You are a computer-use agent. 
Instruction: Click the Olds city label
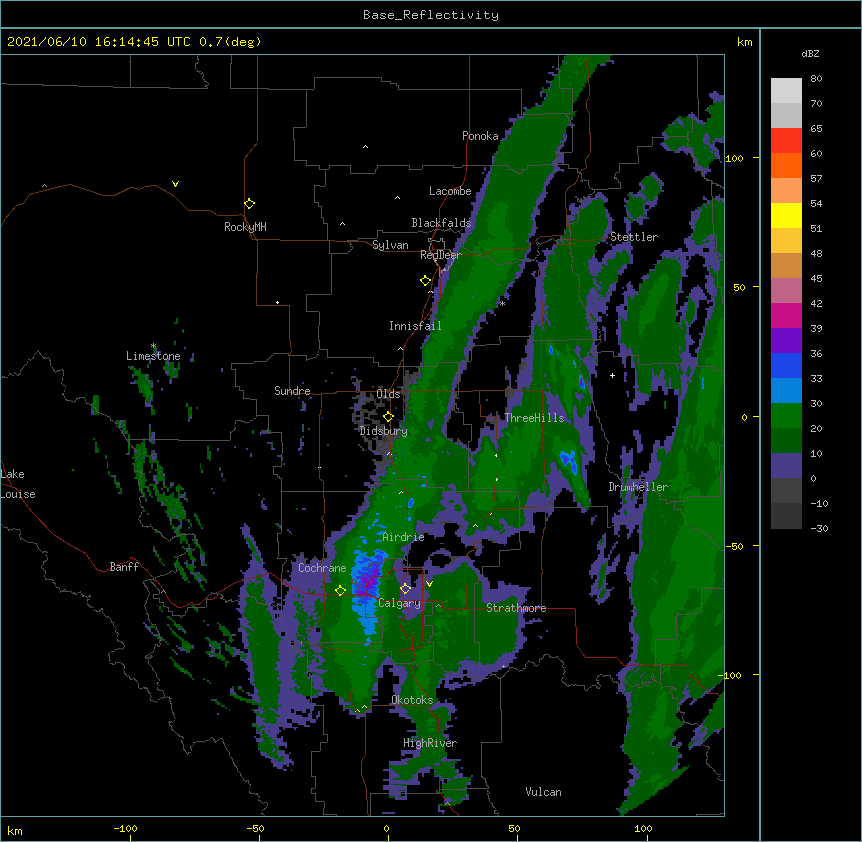point(388,394)
